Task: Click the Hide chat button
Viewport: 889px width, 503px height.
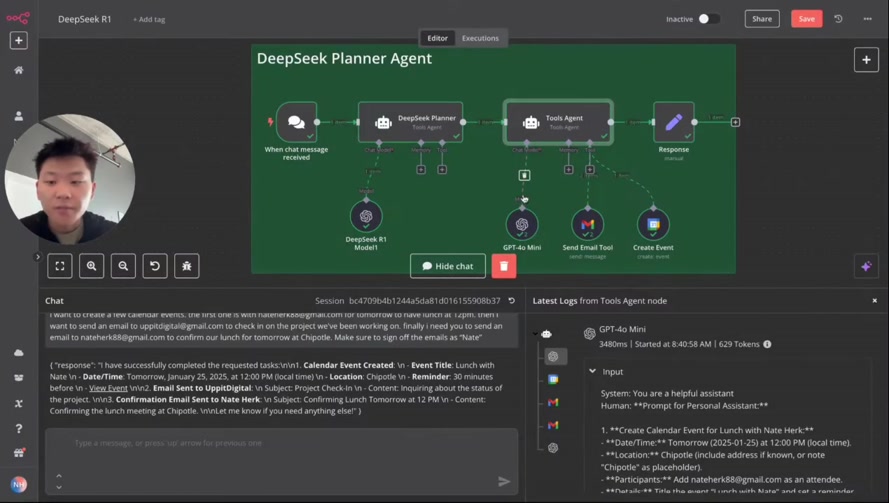Action: point(448,266)
